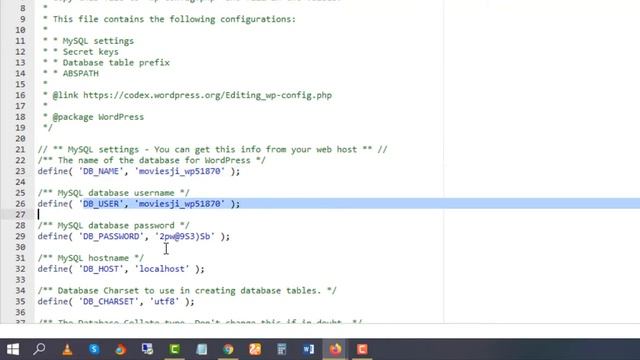Click line number 29 in the gutter
Screen dimensions: 640x360
click(20, 236)
